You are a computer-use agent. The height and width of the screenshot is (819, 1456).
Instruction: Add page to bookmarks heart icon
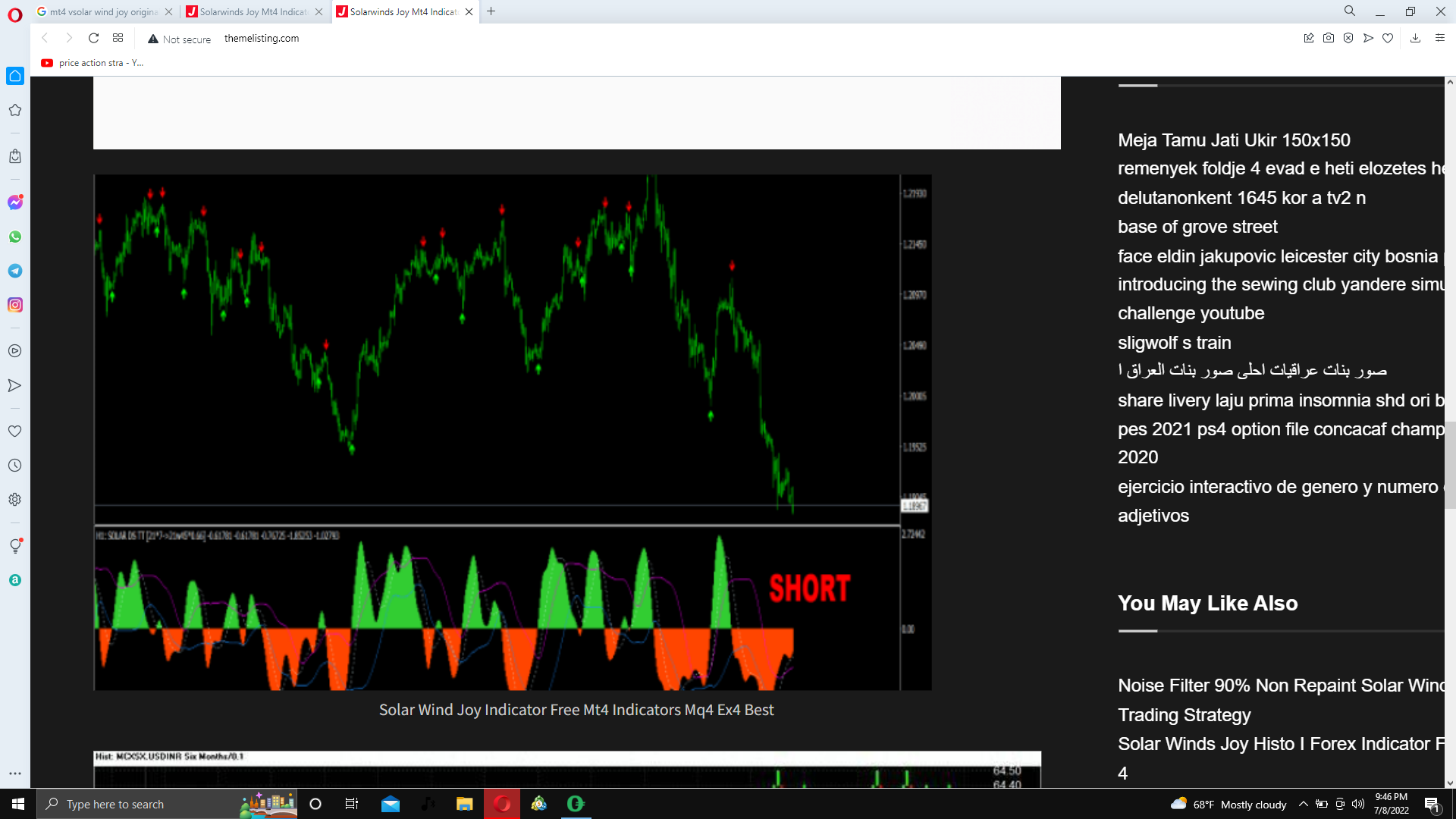(1388, 38)
